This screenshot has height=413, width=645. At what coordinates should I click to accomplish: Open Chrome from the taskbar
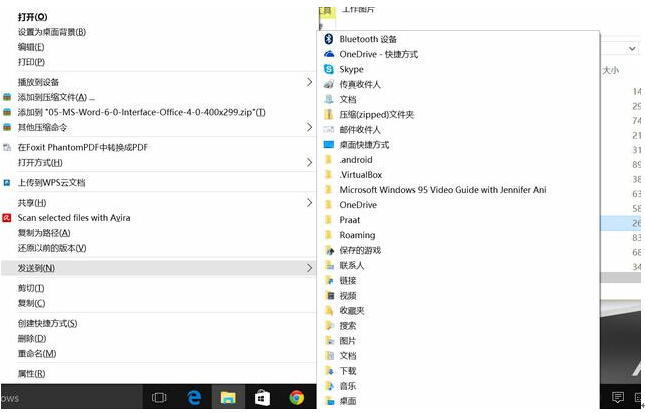pyautogui.click(x=297, y=397)
